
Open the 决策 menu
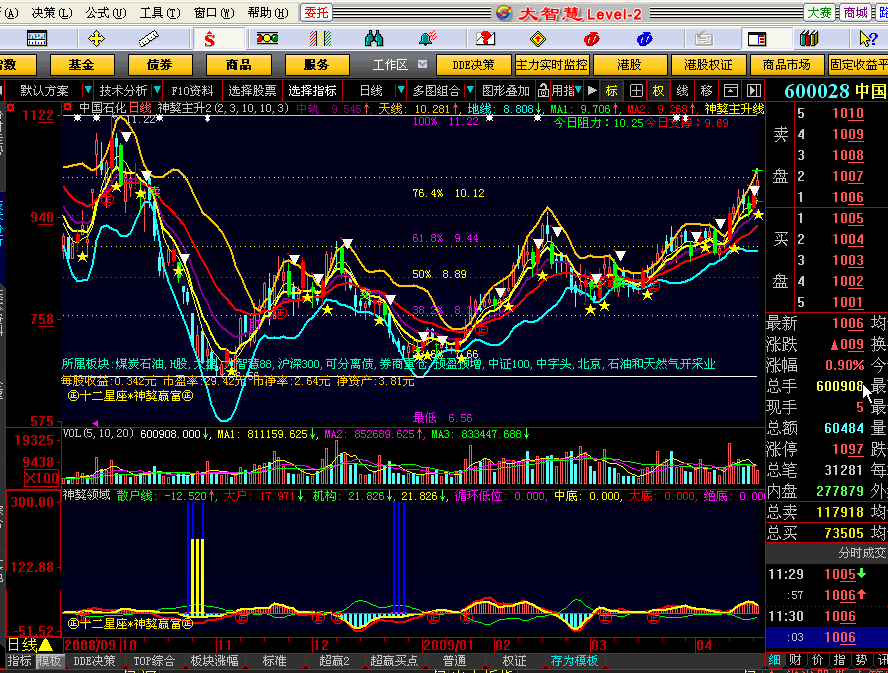(x=52, y=12)
